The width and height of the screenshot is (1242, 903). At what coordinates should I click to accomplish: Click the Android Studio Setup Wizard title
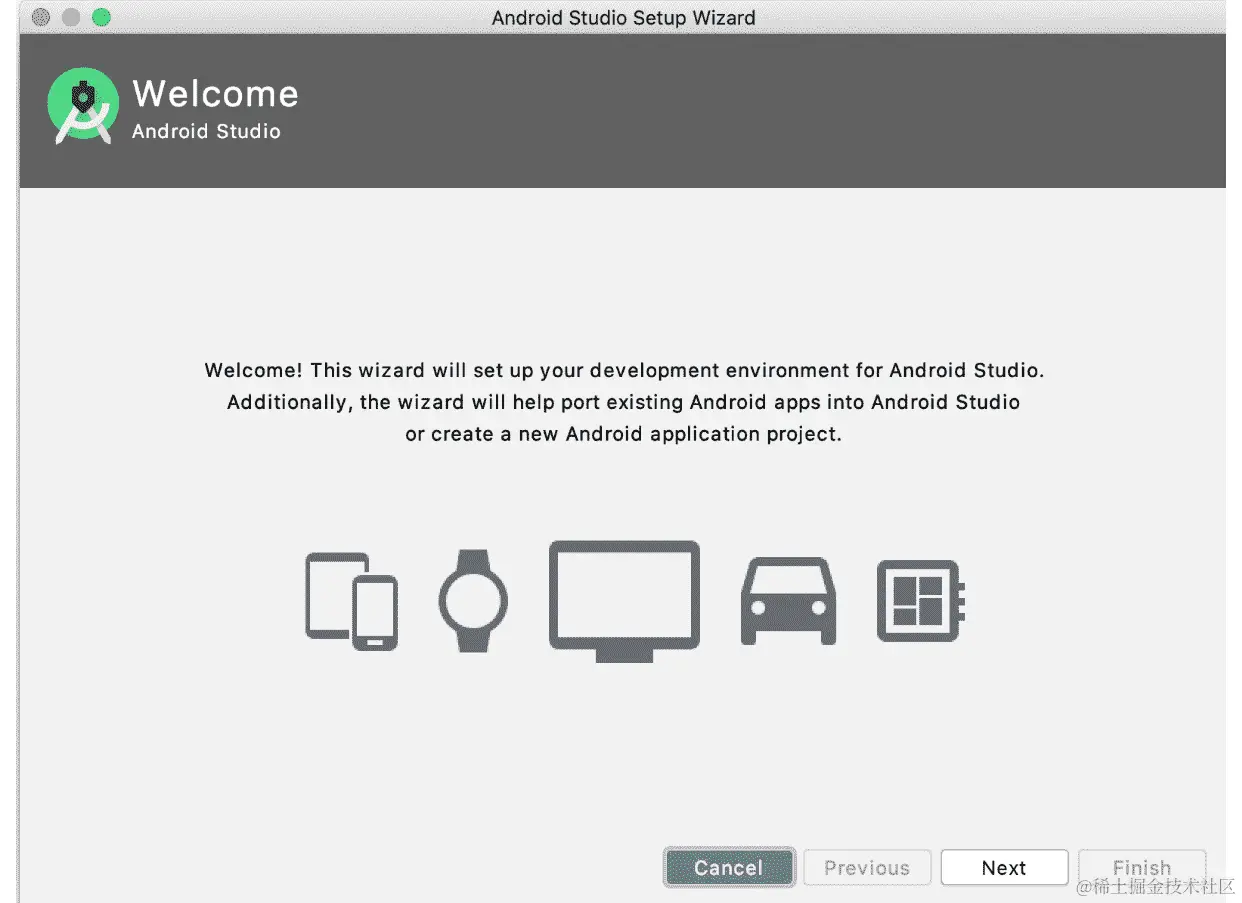[623, 17]
